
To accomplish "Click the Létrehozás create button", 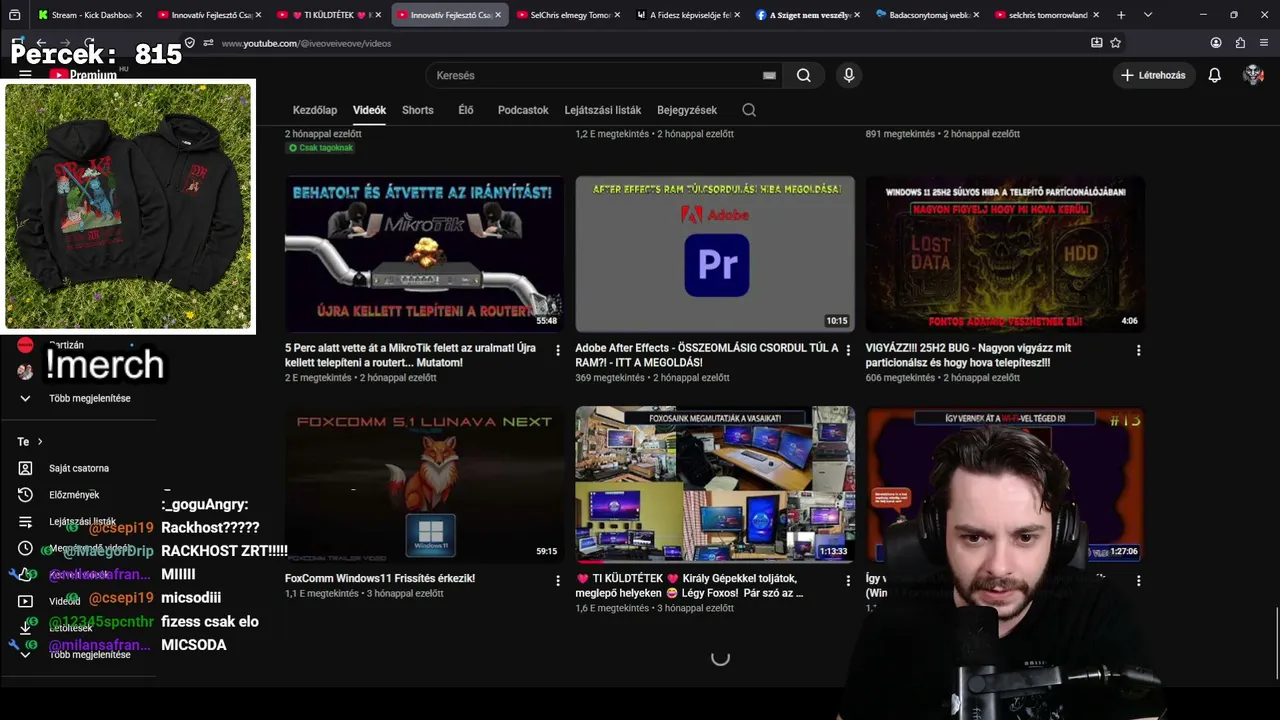I will [1154, 75].
